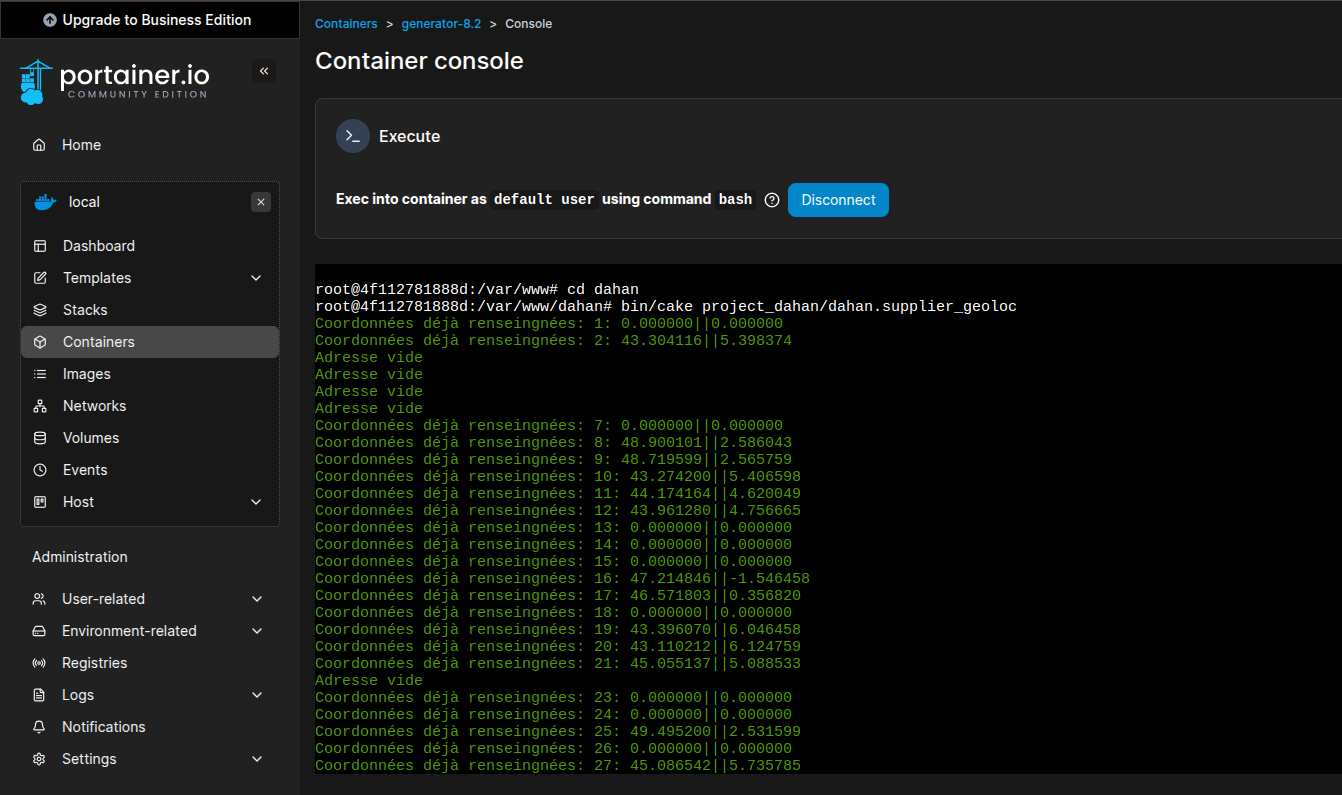Open the Dashboard menu item
The height and width of the screenshot is (795, 1342).
coord(98,246)
